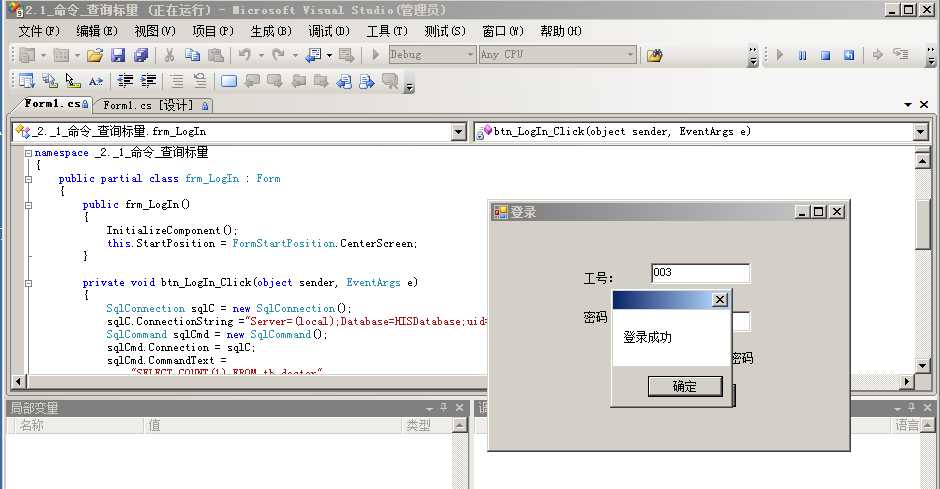The height and width of the screenshot is (489, 940).
Task: Expand the btn_LogIn_Click member dropdown
Action: pyautogui.click(x=921, y=132)
